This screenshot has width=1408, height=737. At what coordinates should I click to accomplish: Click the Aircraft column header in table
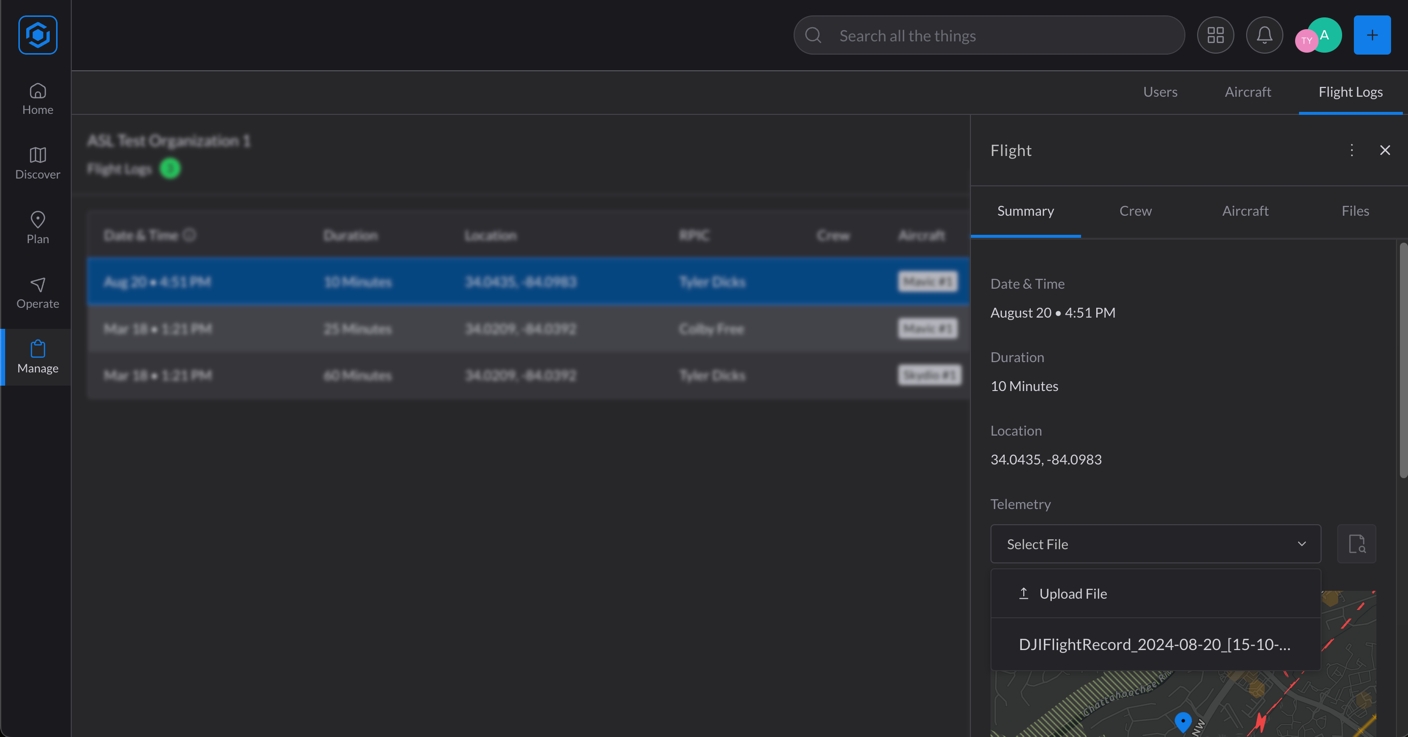(x=921, y=235)
